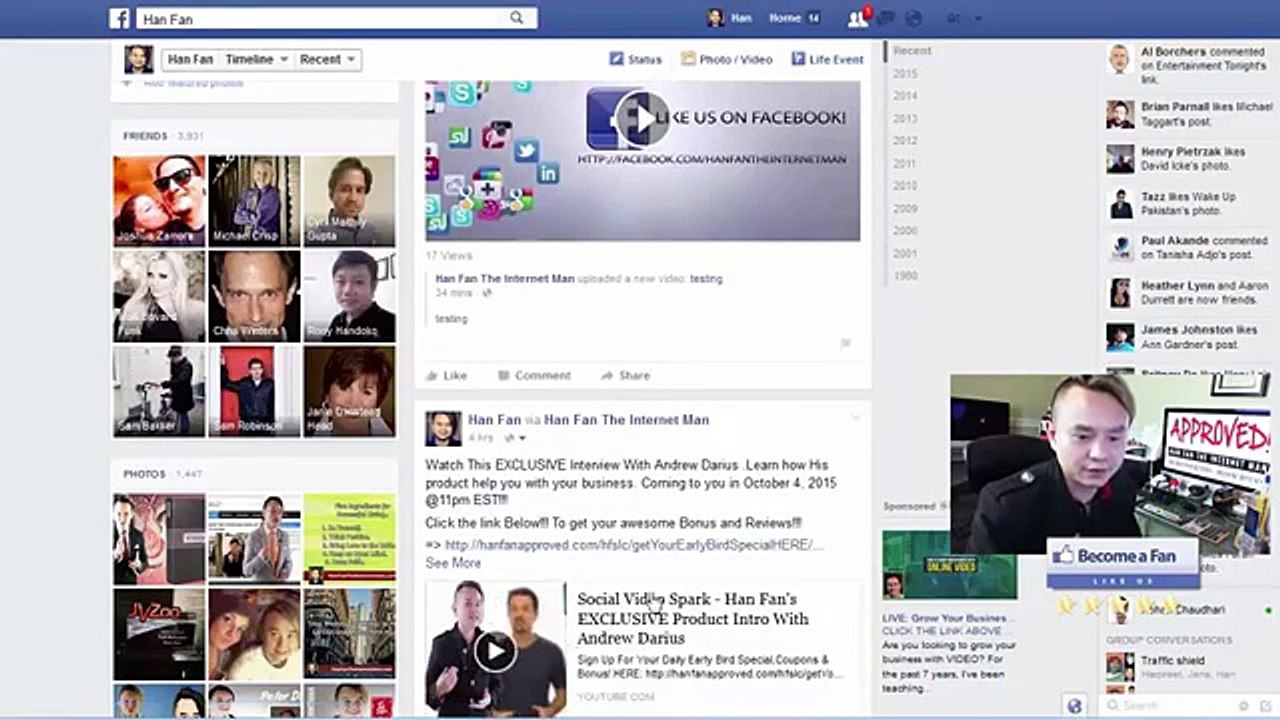Click the Become a Fan overlay button

pos(1123,562)
